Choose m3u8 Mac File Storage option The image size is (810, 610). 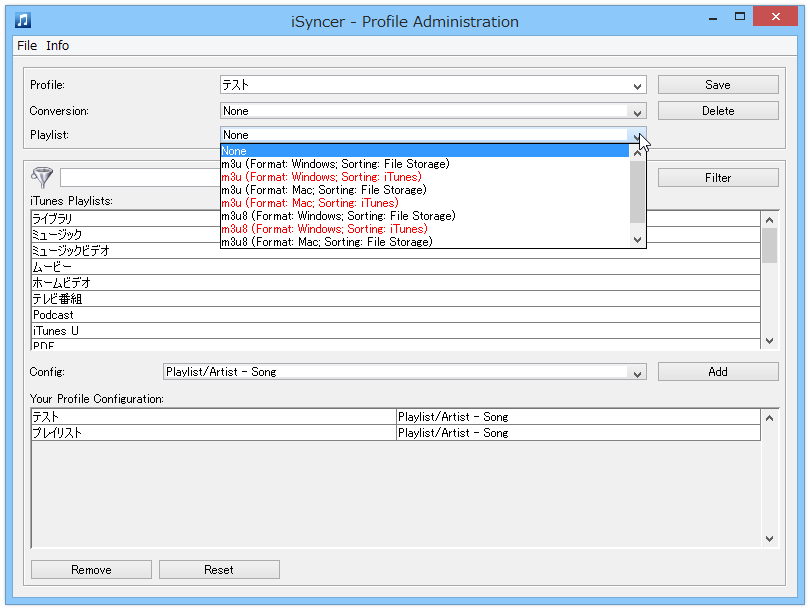tap(425, 241)
